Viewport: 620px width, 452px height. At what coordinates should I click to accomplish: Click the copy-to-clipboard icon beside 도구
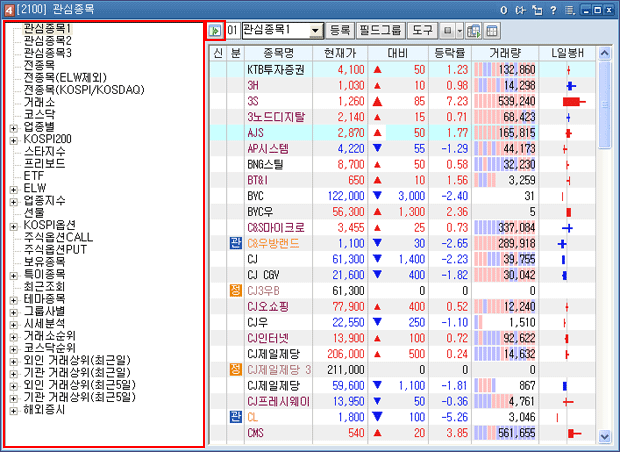click(x=475, y=31)
